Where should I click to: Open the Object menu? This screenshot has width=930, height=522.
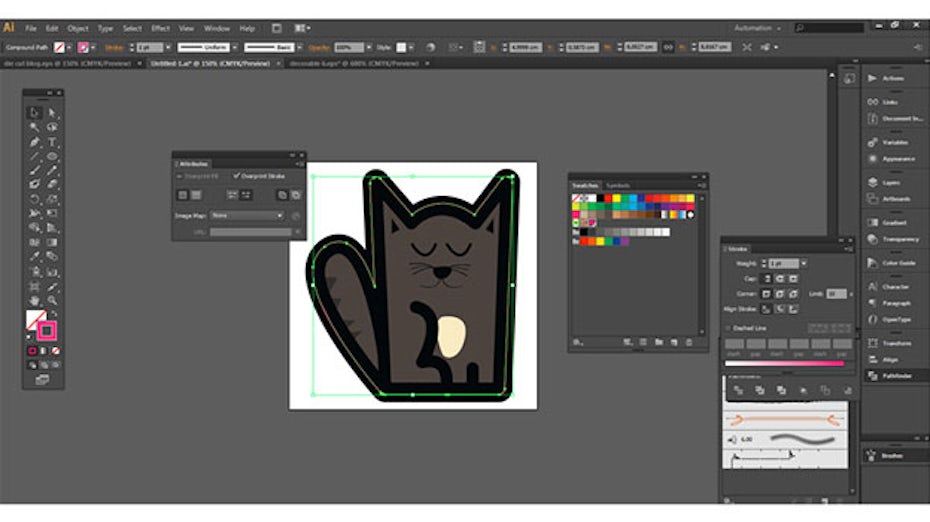coord(78,28)
